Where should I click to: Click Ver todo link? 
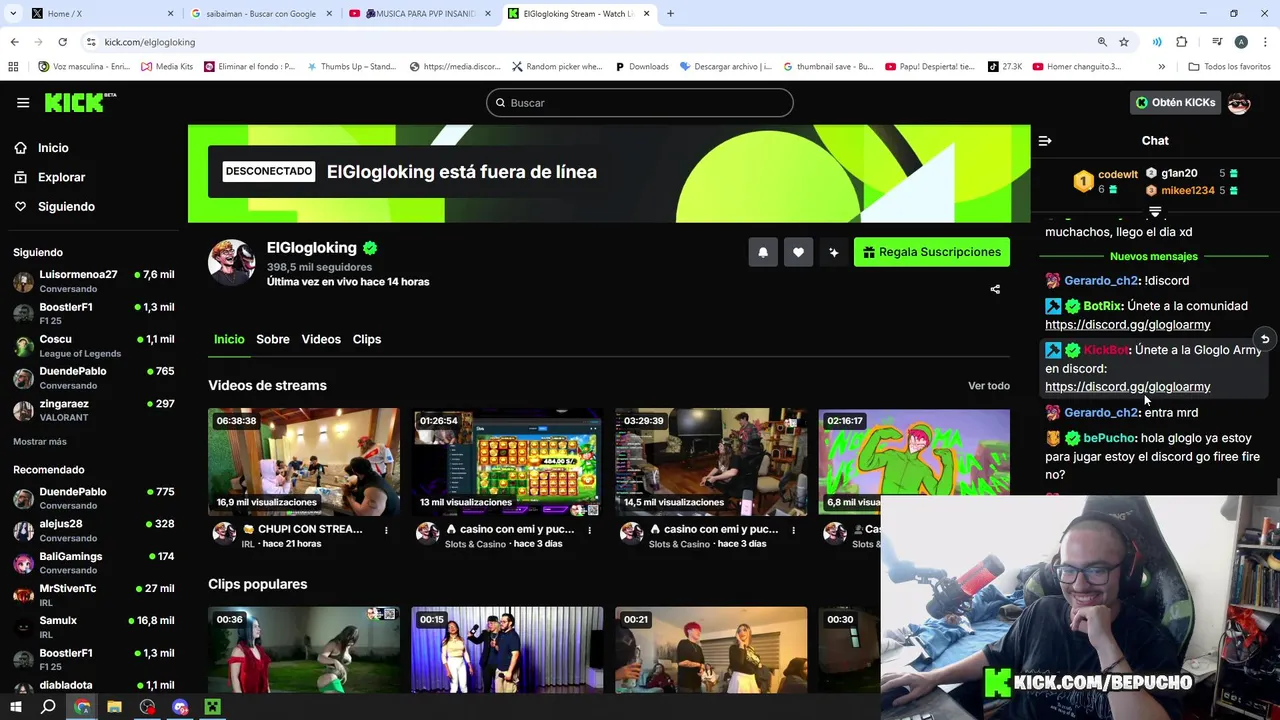989,385
